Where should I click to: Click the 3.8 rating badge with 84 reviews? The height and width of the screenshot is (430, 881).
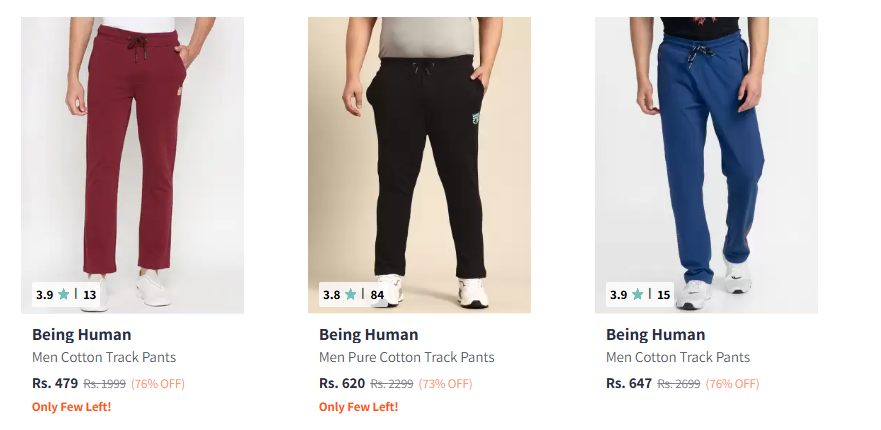(x=354, y=295)
